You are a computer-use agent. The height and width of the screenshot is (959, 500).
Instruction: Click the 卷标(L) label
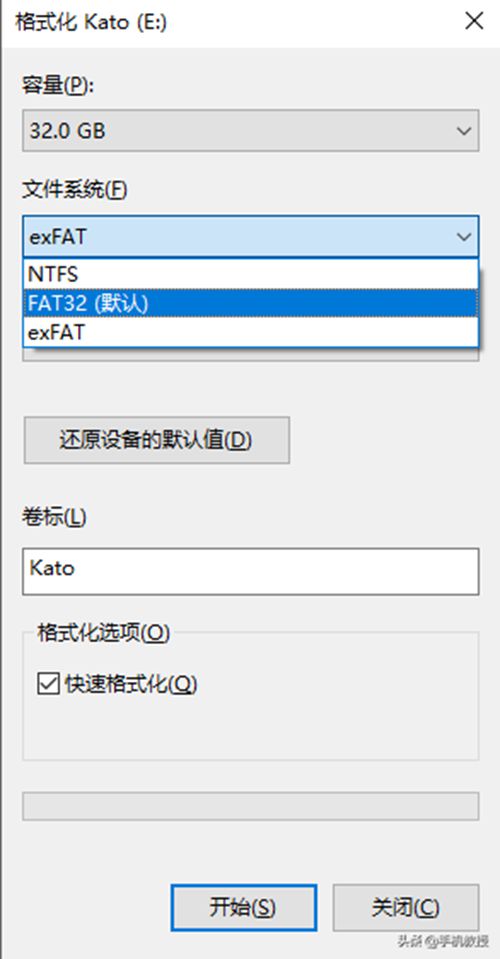(54, 517)
